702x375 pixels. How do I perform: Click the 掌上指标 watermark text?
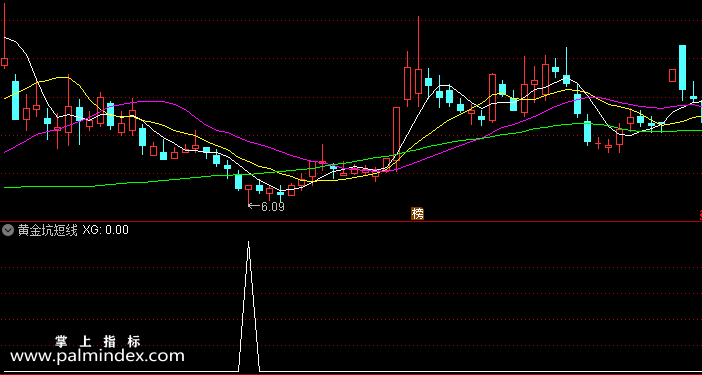point(98,342)
